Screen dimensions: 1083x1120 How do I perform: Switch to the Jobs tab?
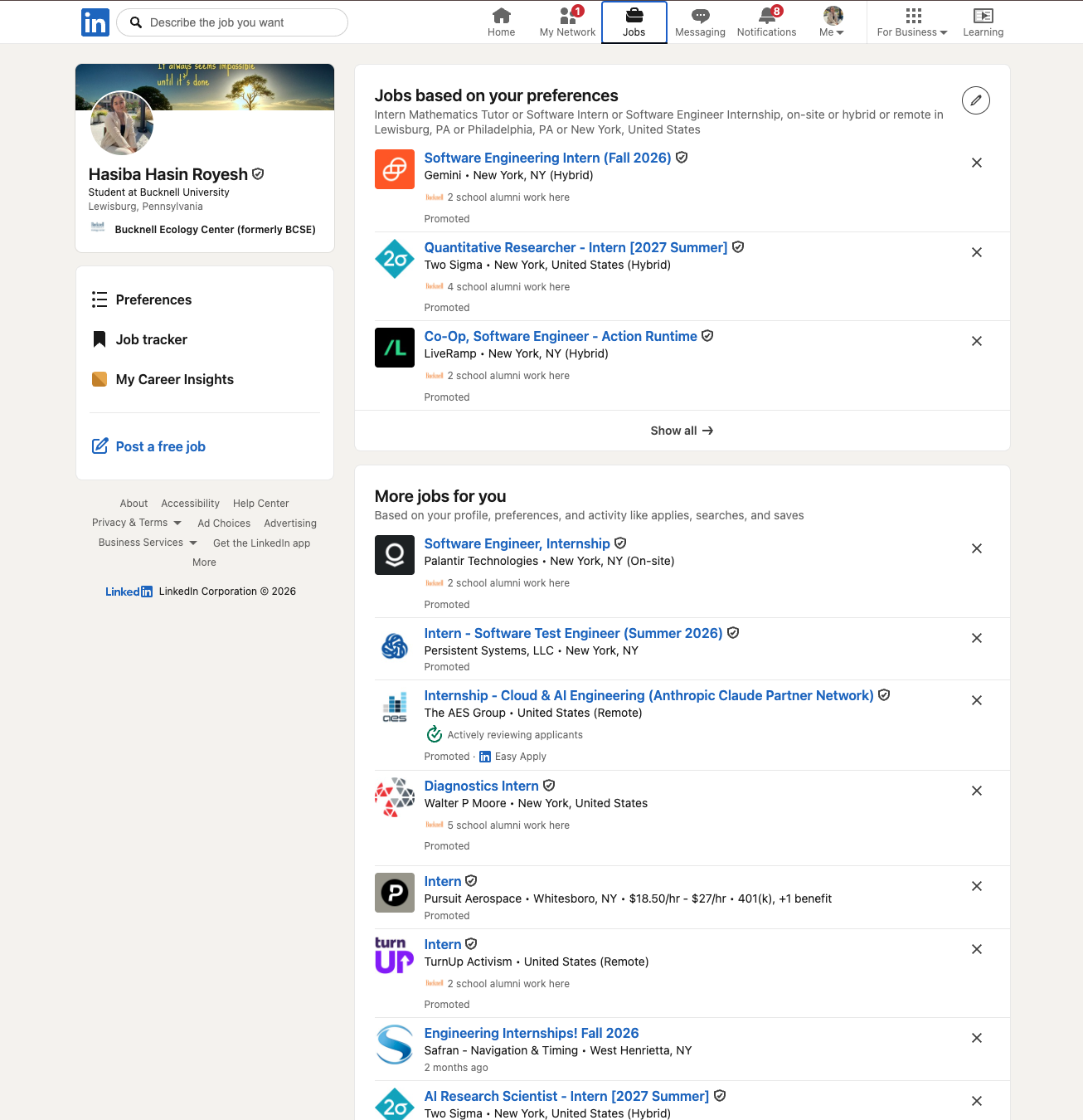point(634,22)
